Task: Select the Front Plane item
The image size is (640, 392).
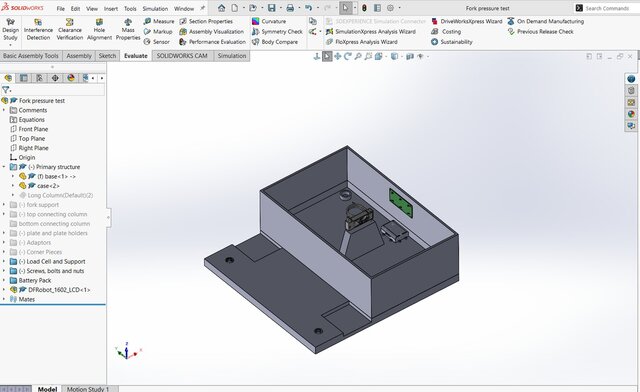Action: click(x=29, y=129)
